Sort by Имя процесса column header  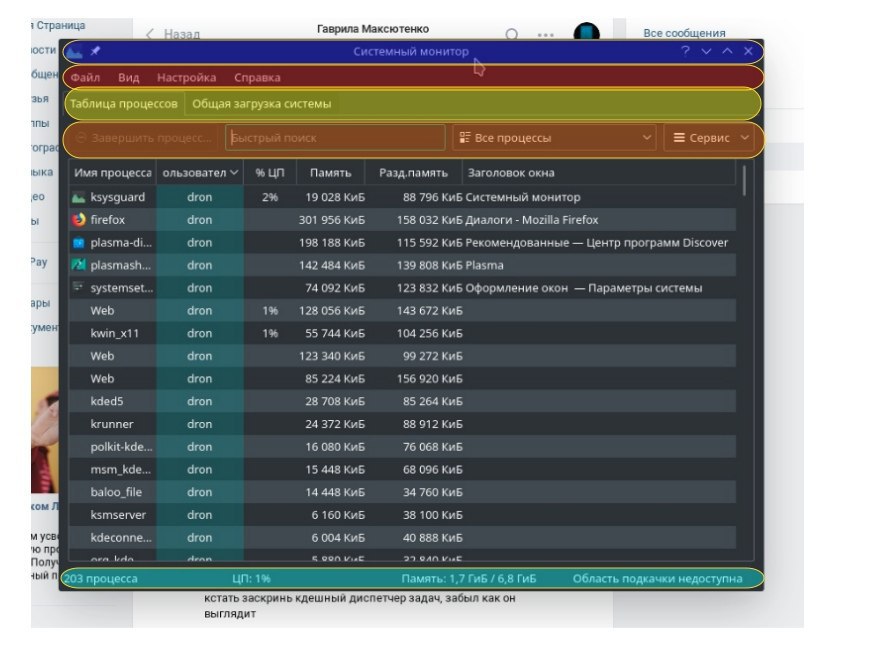tap(113, 173)
